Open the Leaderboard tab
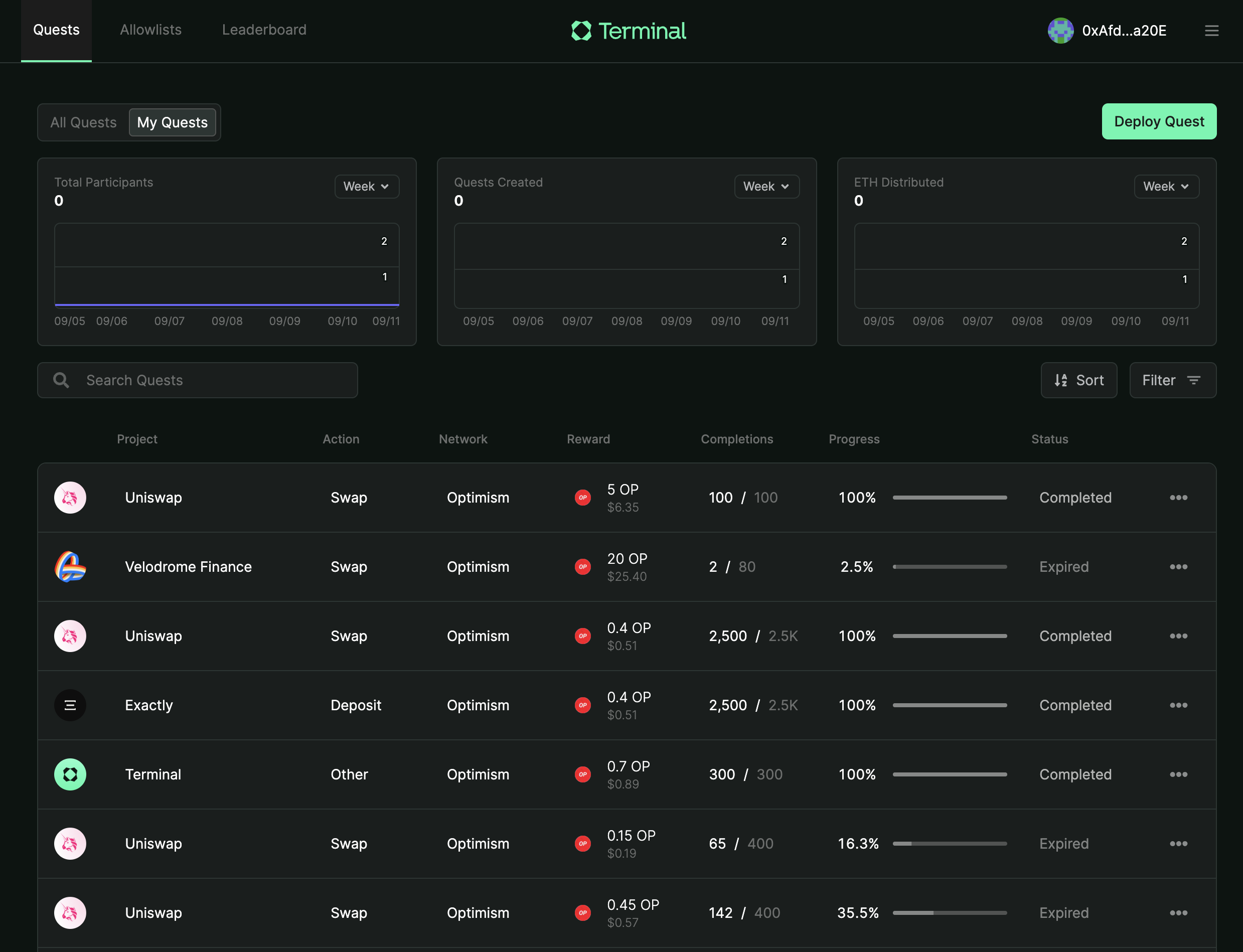 (264, 30)
